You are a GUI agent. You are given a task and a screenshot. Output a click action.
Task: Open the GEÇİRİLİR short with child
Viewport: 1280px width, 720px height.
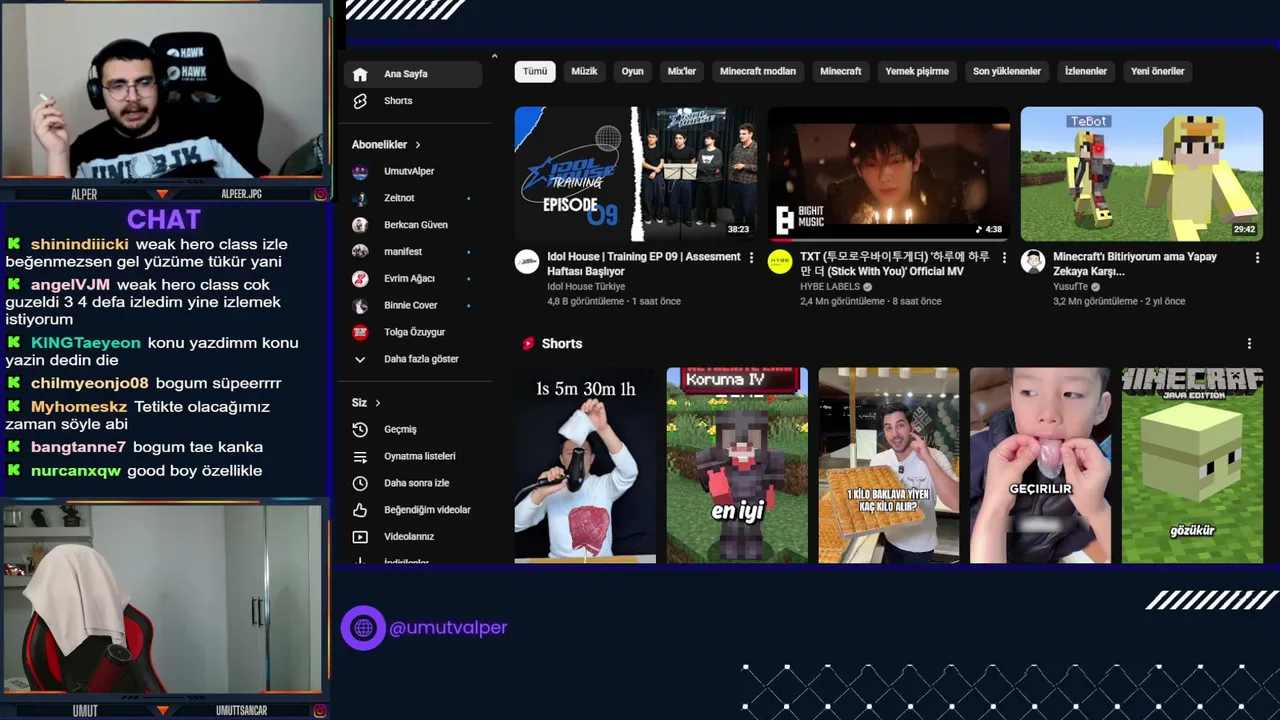click(x=1040, y=465)
